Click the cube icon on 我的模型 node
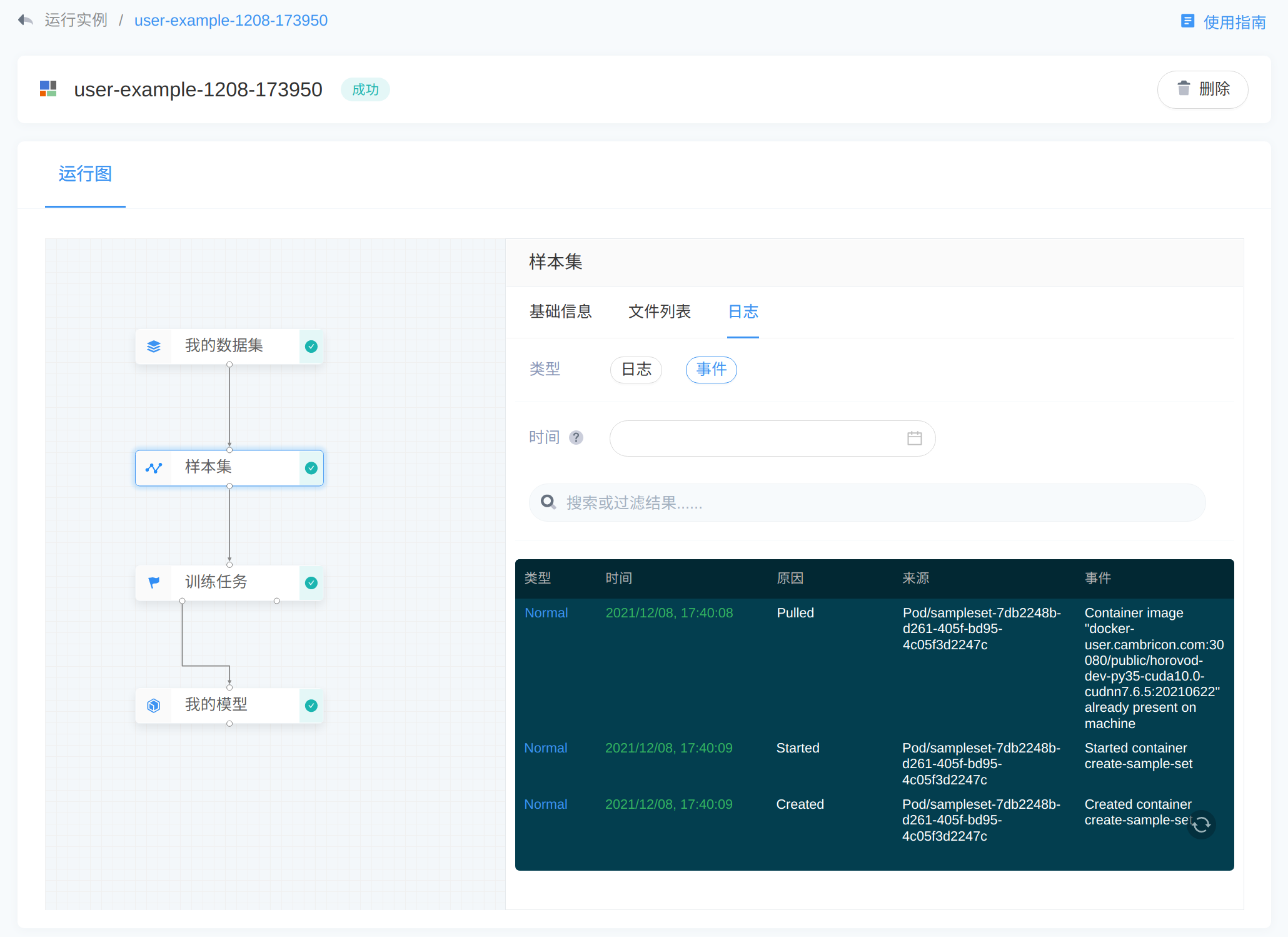This screenshot has height=937, width=1288. pos(154,705)
